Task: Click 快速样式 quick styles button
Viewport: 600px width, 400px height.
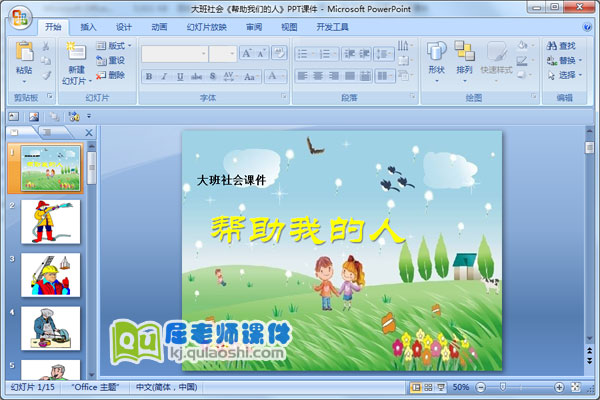Action: [496, 61]
